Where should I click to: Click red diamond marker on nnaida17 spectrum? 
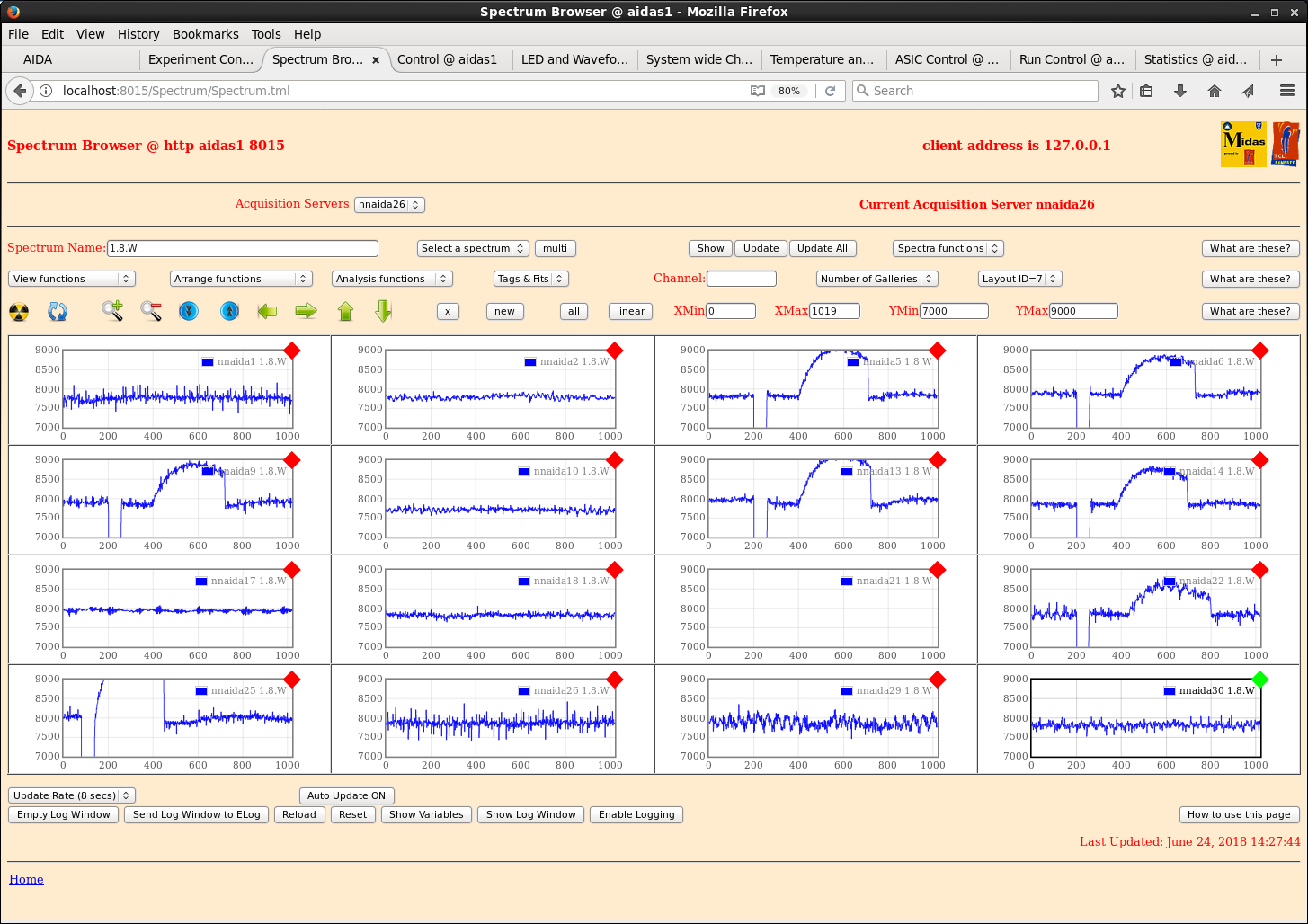(x=292, y=570)
